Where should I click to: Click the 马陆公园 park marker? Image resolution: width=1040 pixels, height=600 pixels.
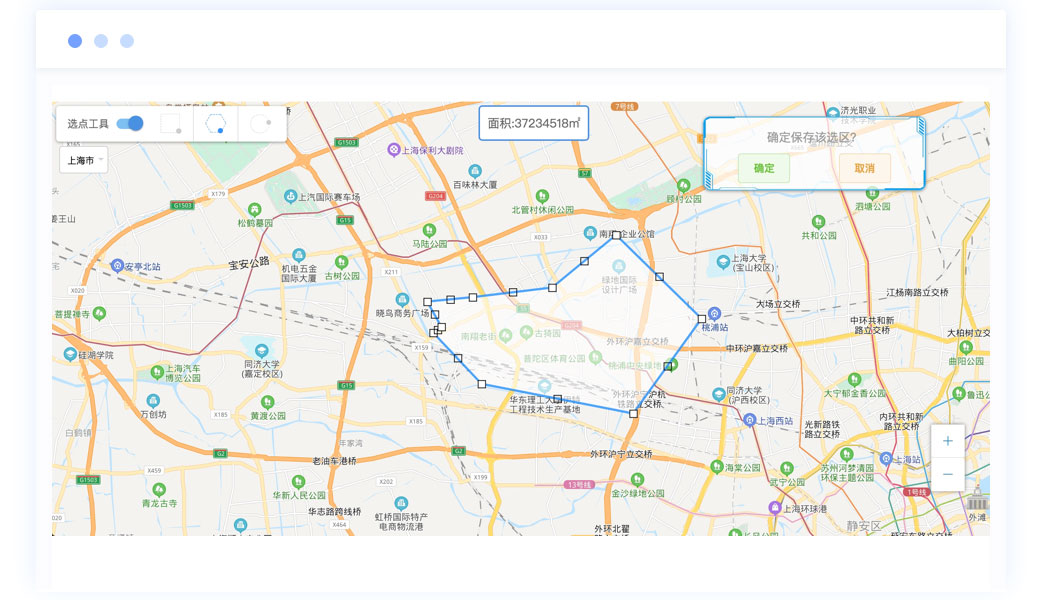[x=430, y=230]
